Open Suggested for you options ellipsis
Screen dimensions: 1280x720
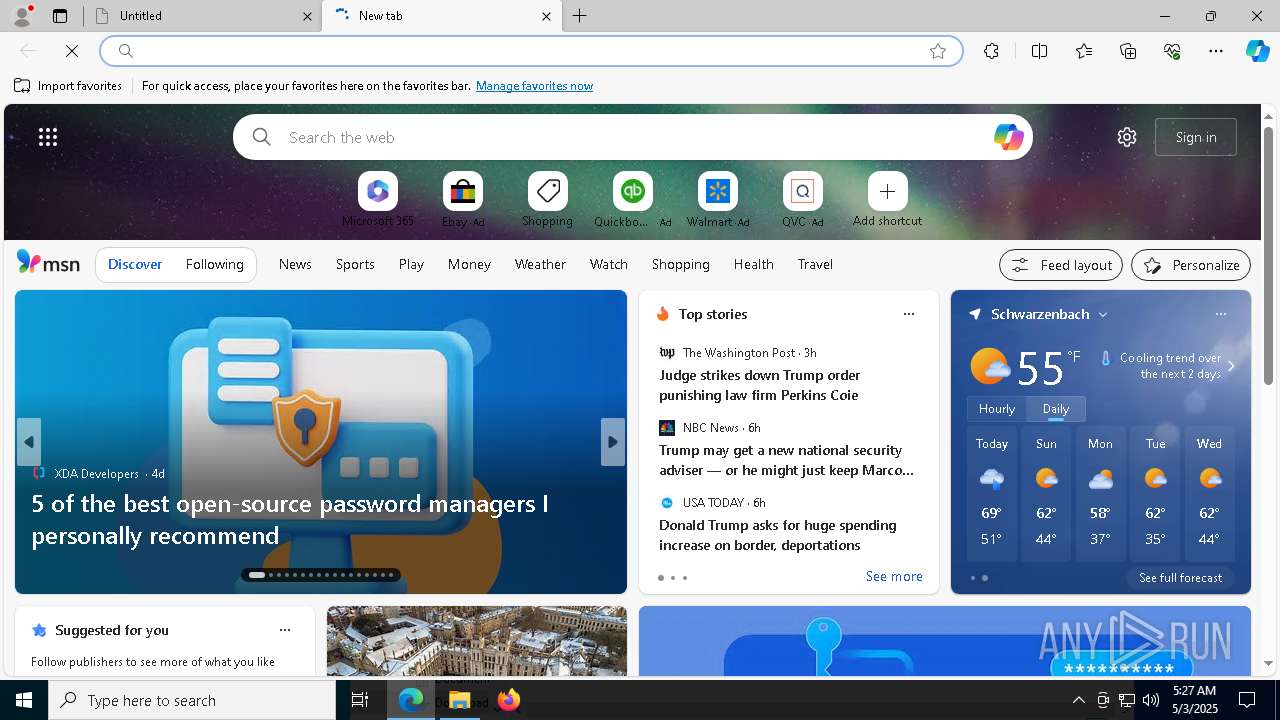click(285, 630)
